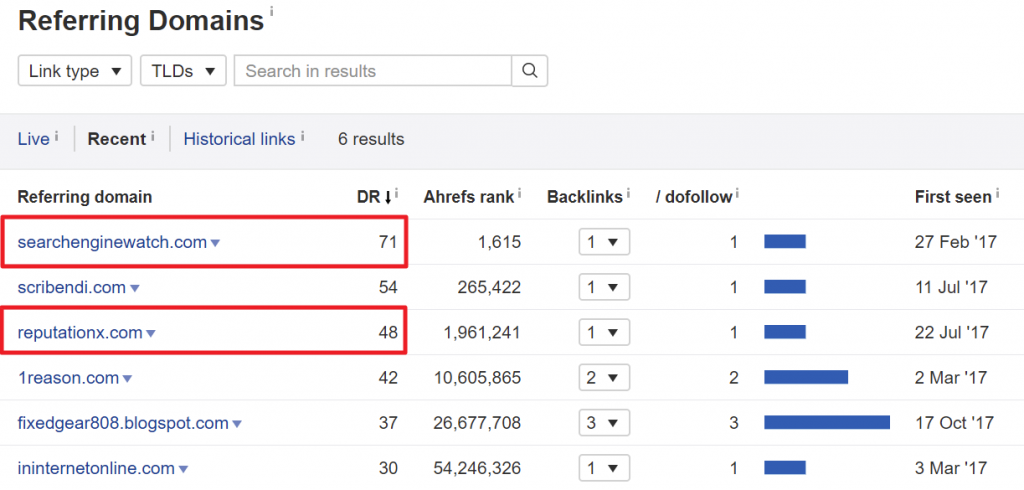The width and height of the screenshot is (1024, 490).
Task: Click the search magnifier button
Action: (530, 71)
